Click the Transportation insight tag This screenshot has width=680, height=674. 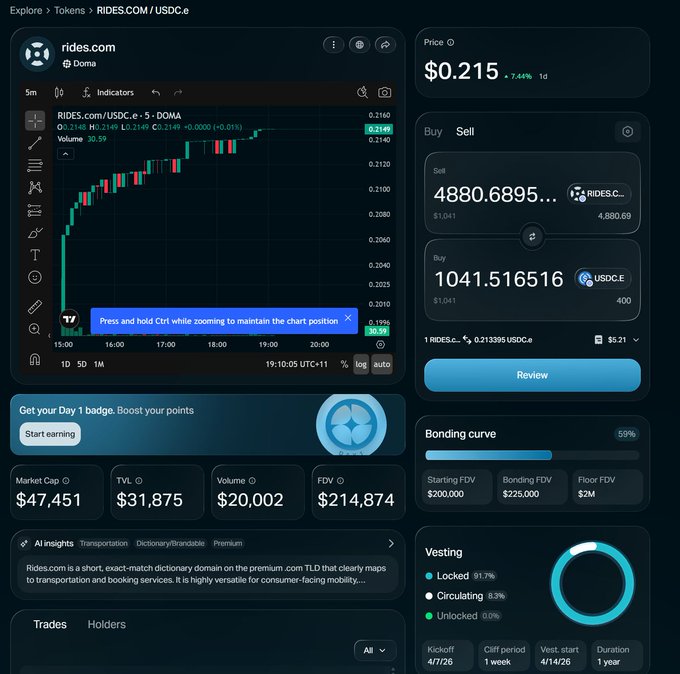(104, 543)
